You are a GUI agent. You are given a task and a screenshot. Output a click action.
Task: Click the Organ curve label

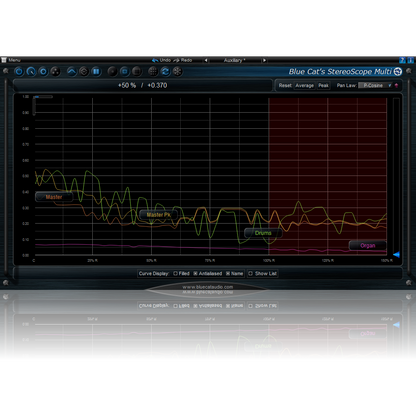click(x=368, y=246)
